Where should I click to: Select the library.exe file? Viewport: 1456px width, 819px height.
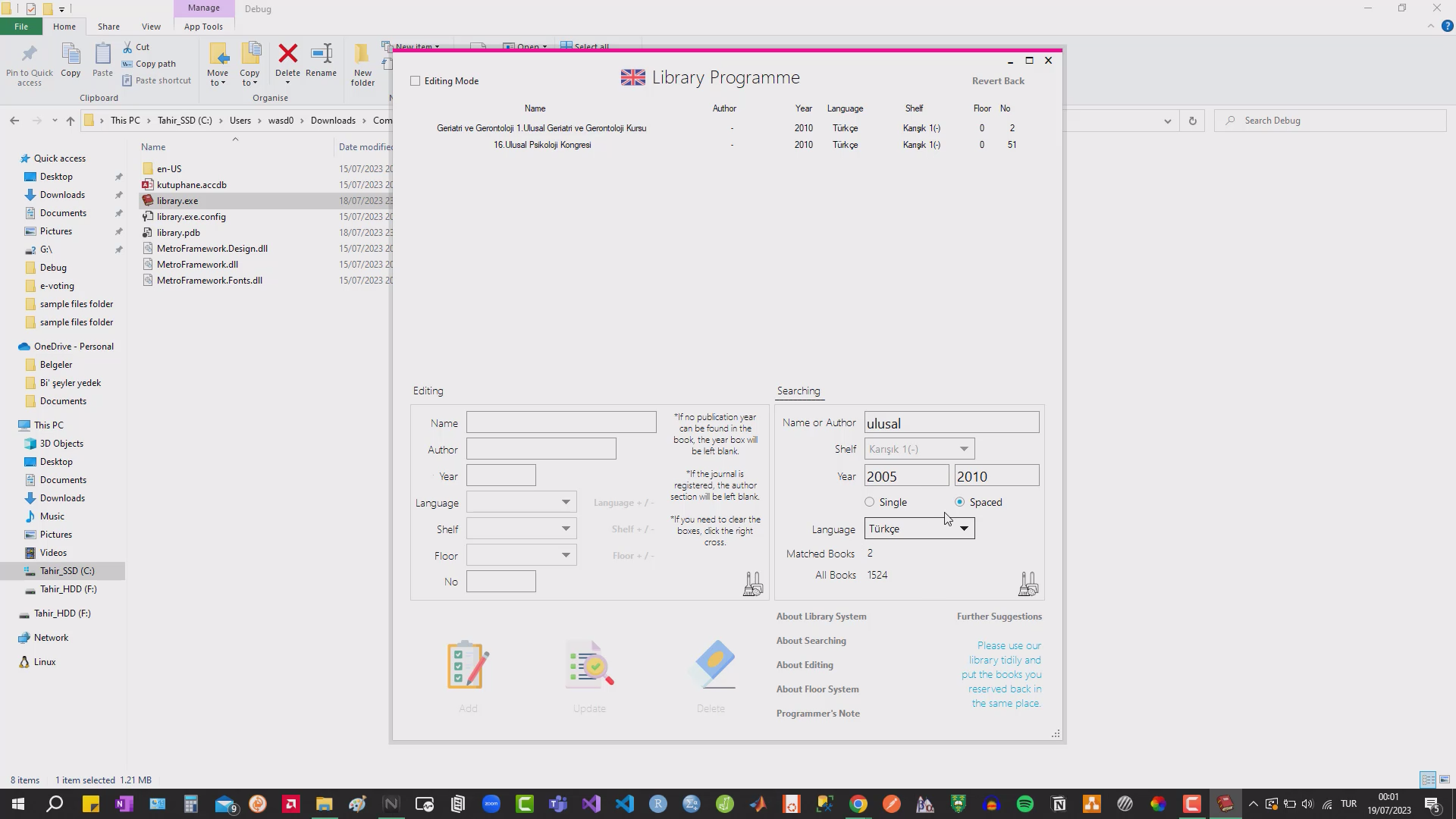pyautogui.click(x=177, y=201)
